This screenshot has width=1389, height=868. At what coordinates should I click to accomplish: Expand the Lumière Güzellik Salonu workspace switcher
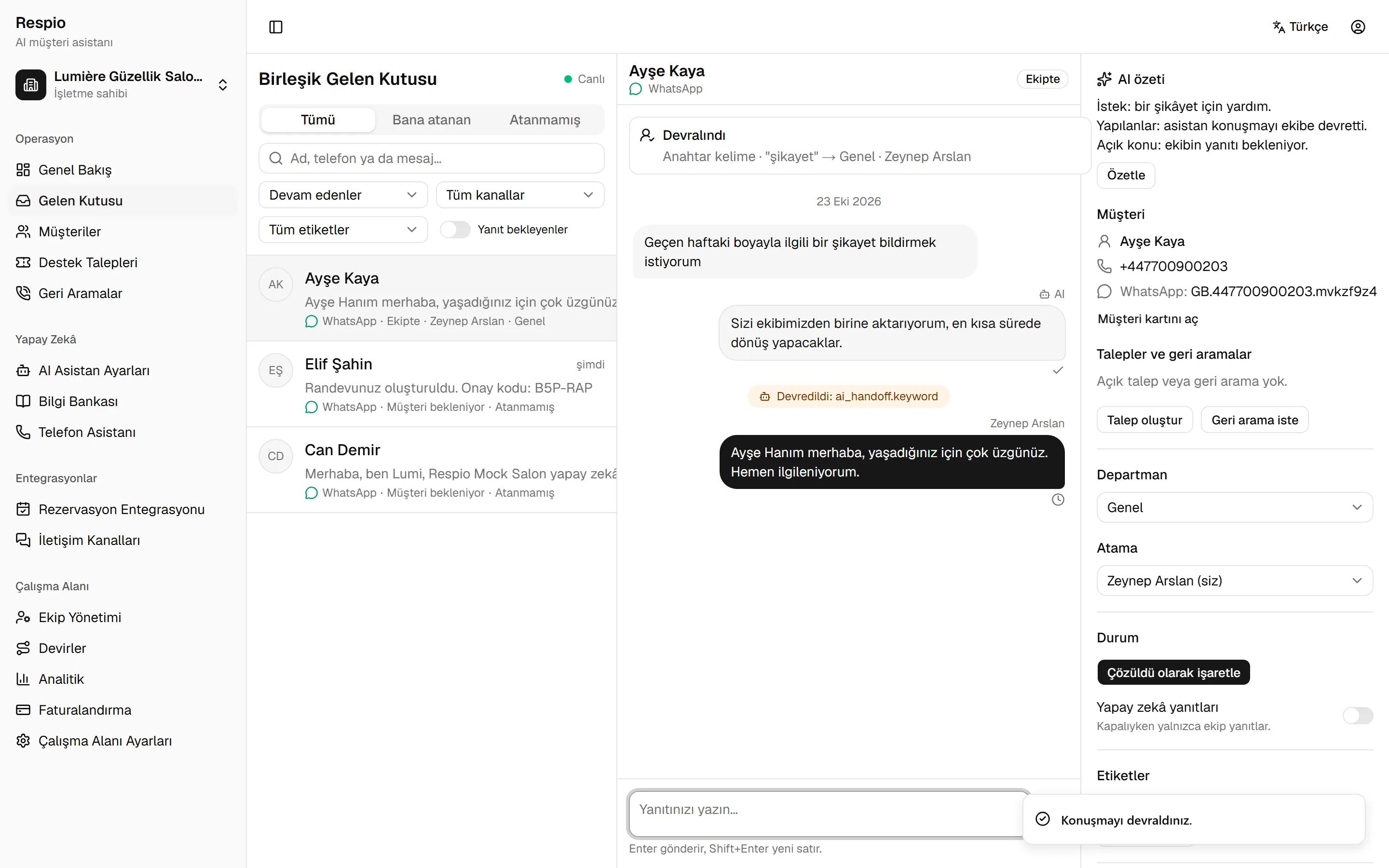coord(123,85)
